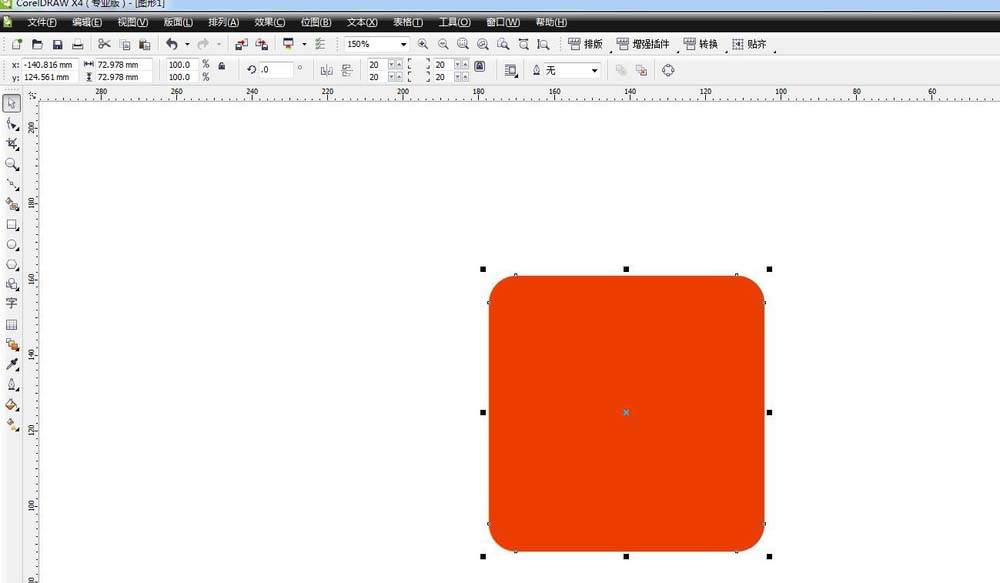Toggle the round corners together lock
Image resolution: width=1000 pixels, height=583 pixels.
click(x=479, y=67)
